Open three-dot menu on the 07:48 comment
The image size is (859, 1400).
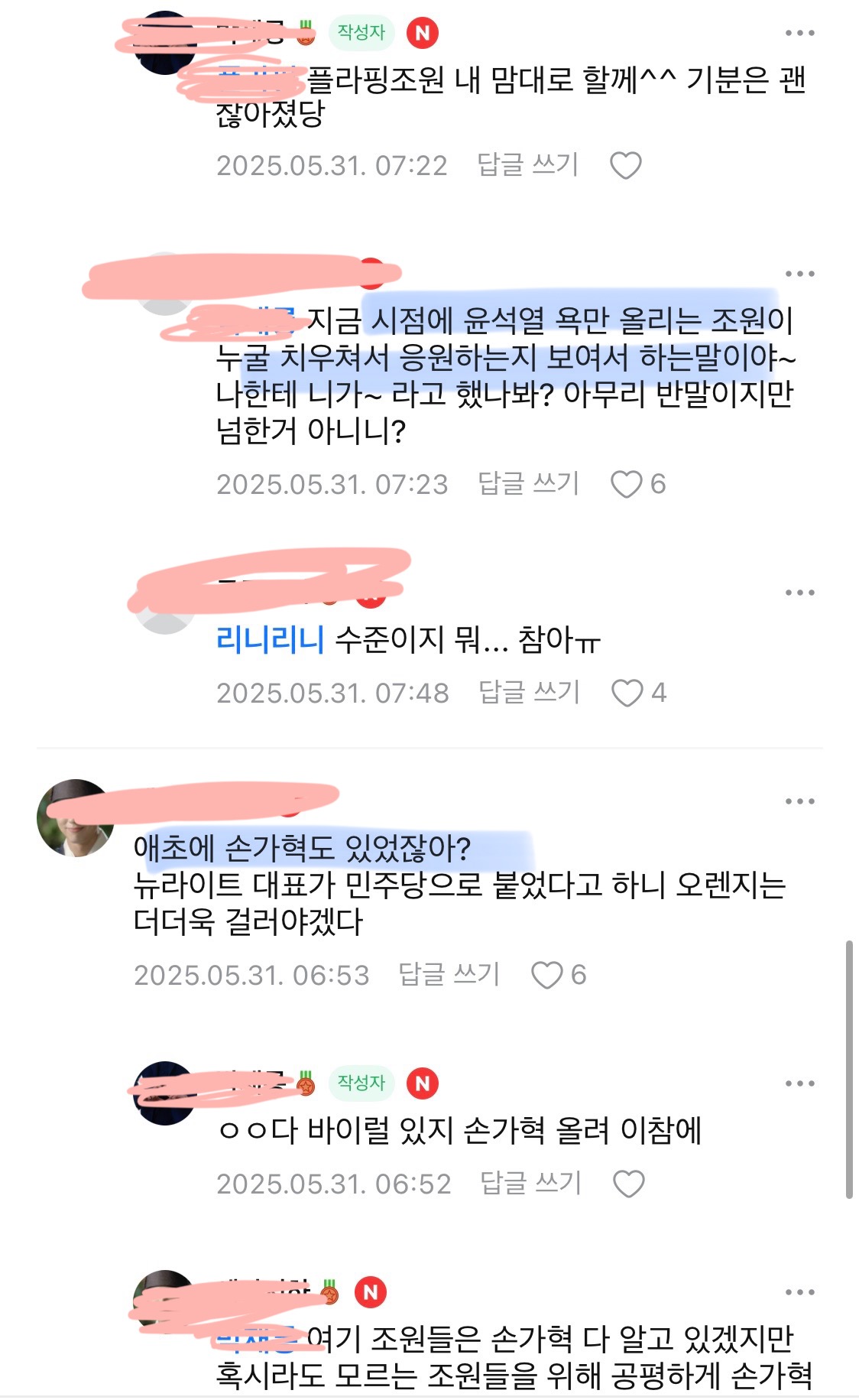click(x=799, y=592)
